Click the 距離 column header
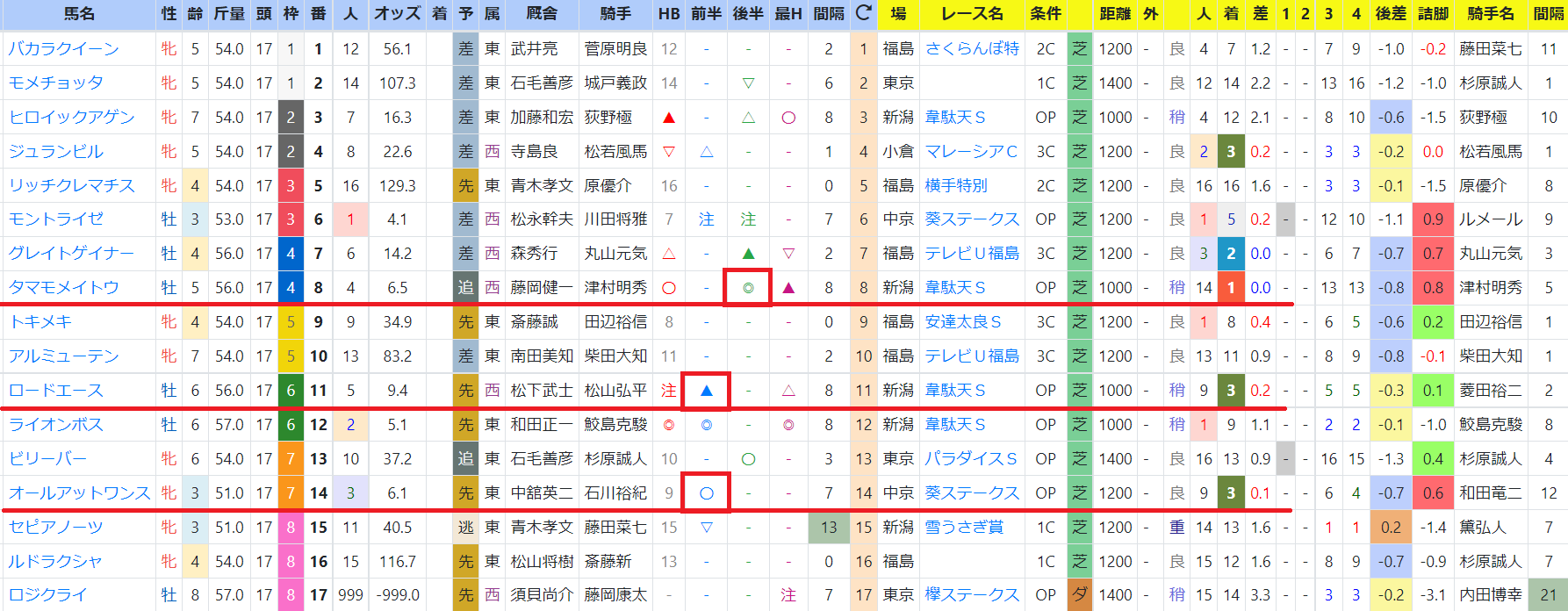The height and width of the screenshot is (611, 1568). pyautogui.click(x=1115, y=14)
